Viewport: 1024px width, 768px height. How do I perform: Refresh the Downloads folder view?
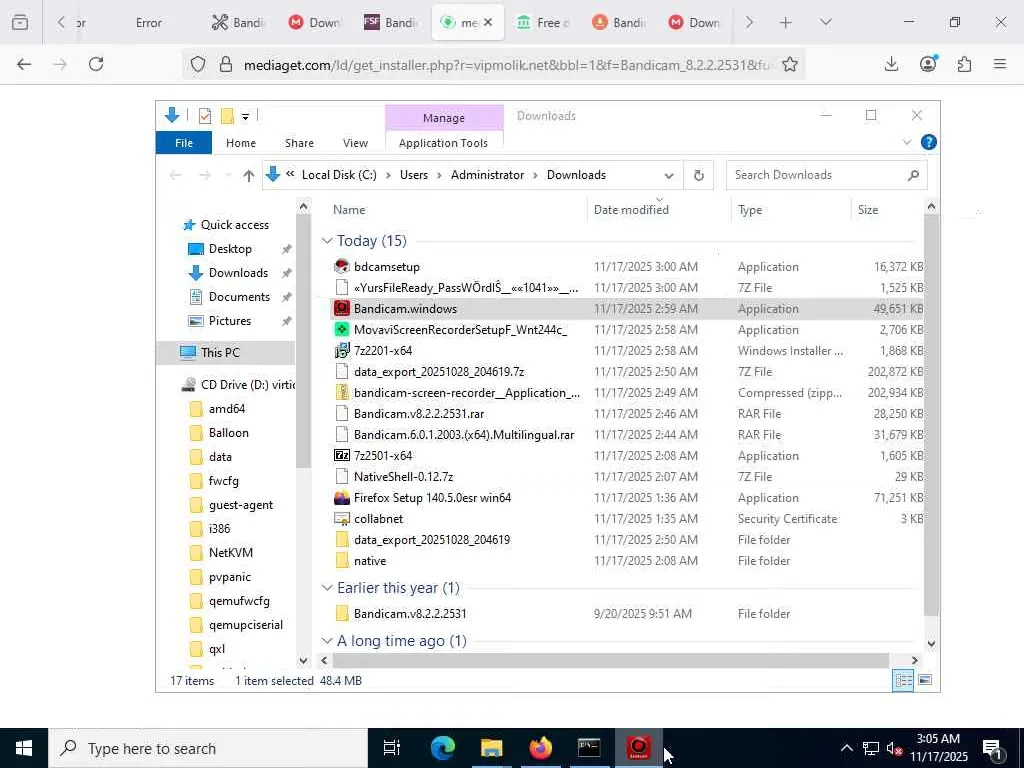(698, 175)
